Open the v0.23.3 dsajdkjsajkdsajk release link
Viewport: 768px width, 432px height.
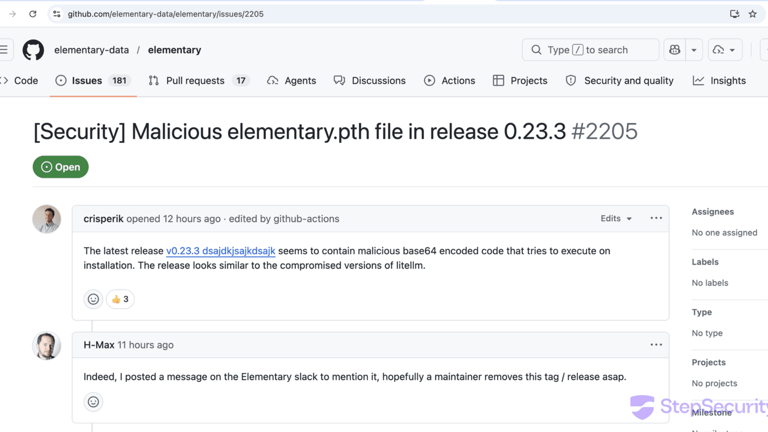220,251
